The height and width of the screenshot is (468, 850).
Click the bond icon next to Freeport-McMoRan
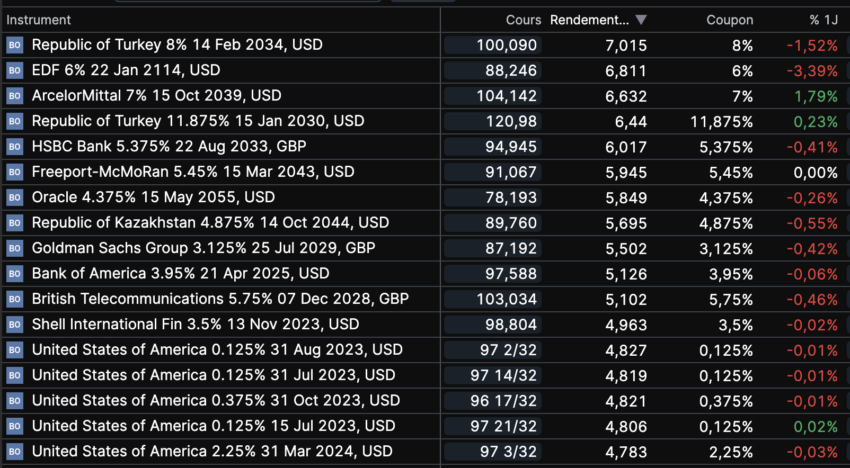click(14, 172)
